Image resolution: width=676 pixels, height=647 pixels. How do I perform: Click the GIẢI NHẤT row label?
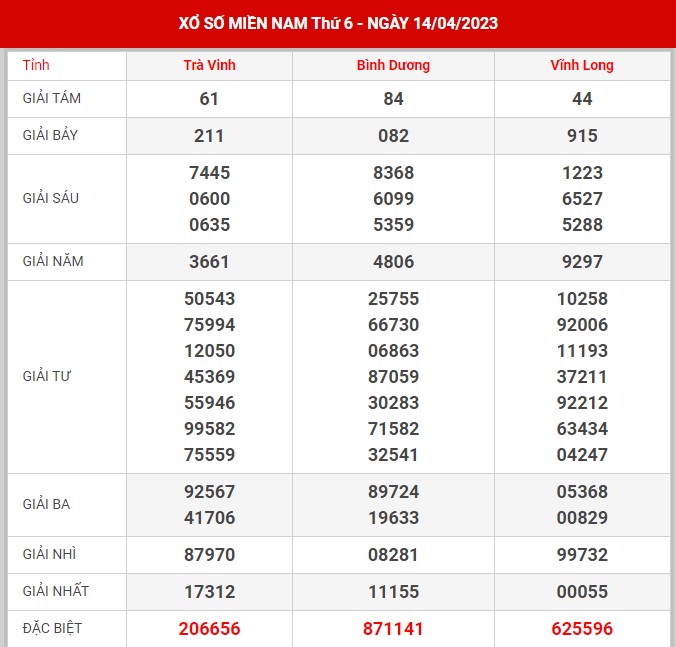(56, 591)
